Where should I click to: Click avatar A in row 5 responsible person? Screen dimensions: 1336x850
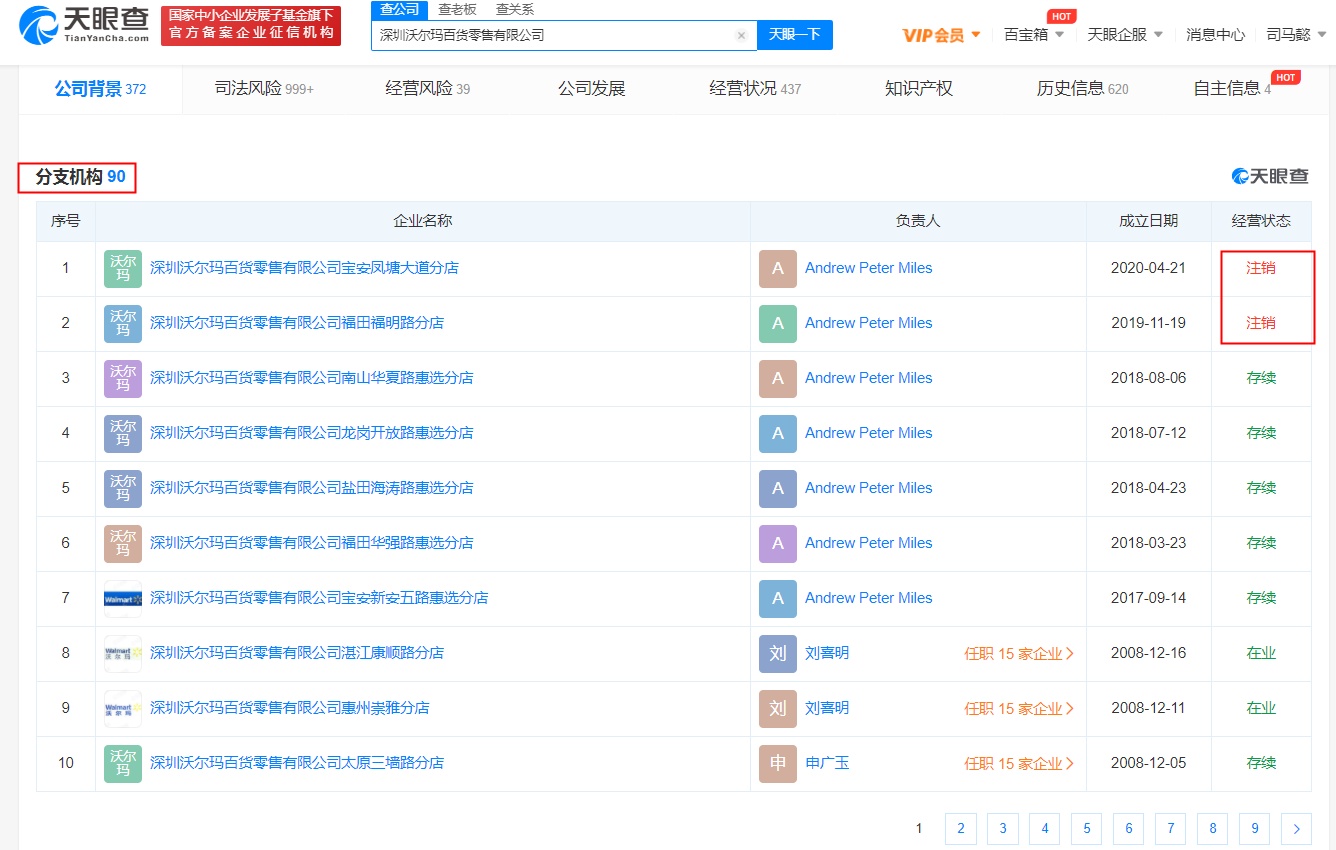click(778, 488)
